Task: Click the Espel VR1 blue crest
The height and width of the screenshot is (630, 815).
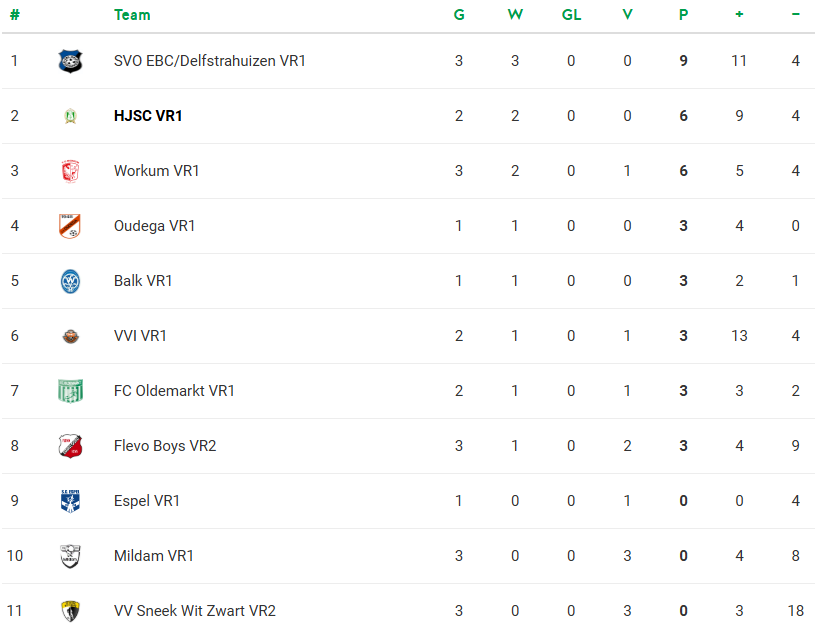Action: pyautogui.click(x=70, y=501)
